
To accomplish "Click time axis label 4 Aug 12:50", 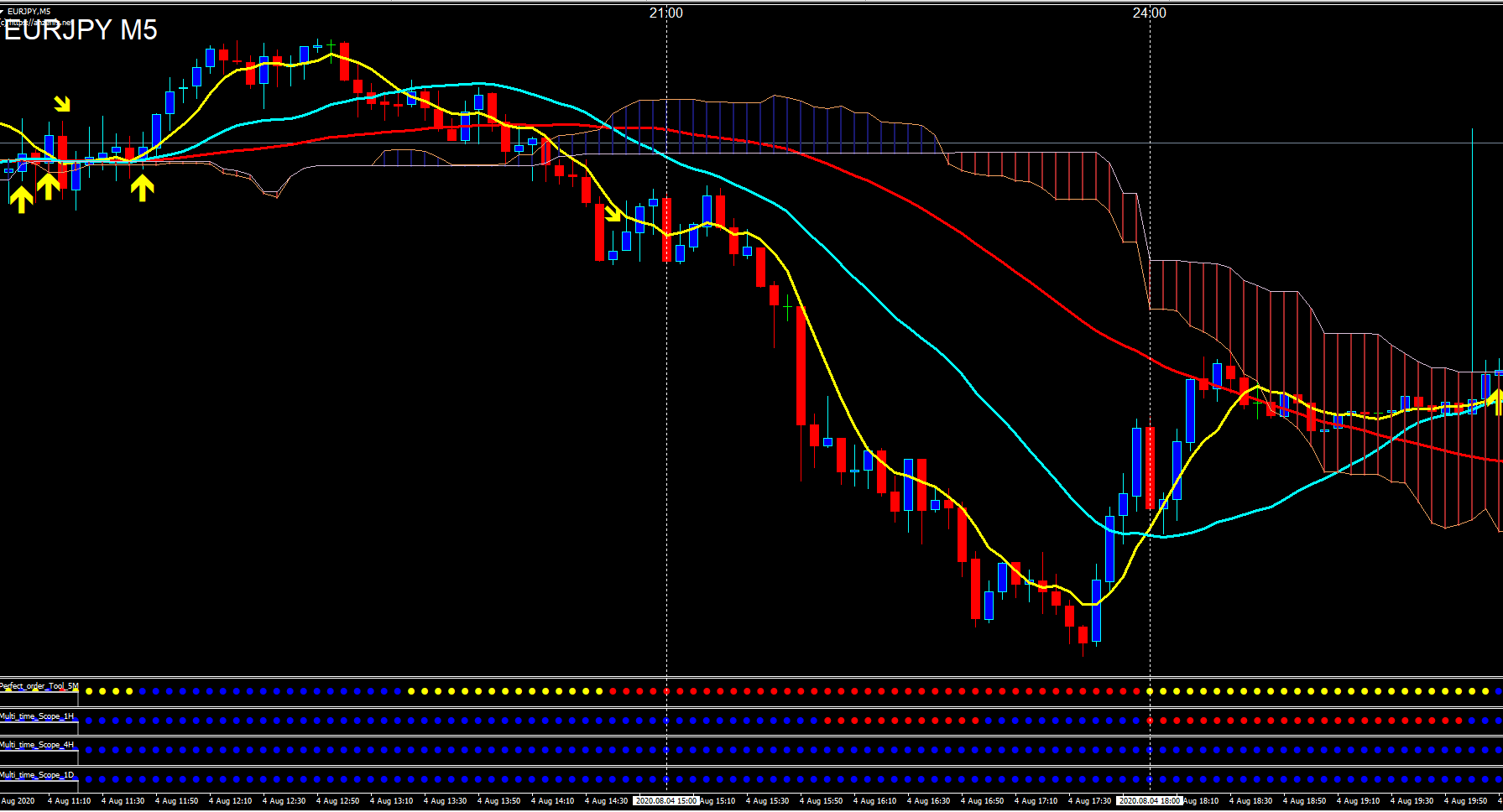I will click(x=337, y=801).
